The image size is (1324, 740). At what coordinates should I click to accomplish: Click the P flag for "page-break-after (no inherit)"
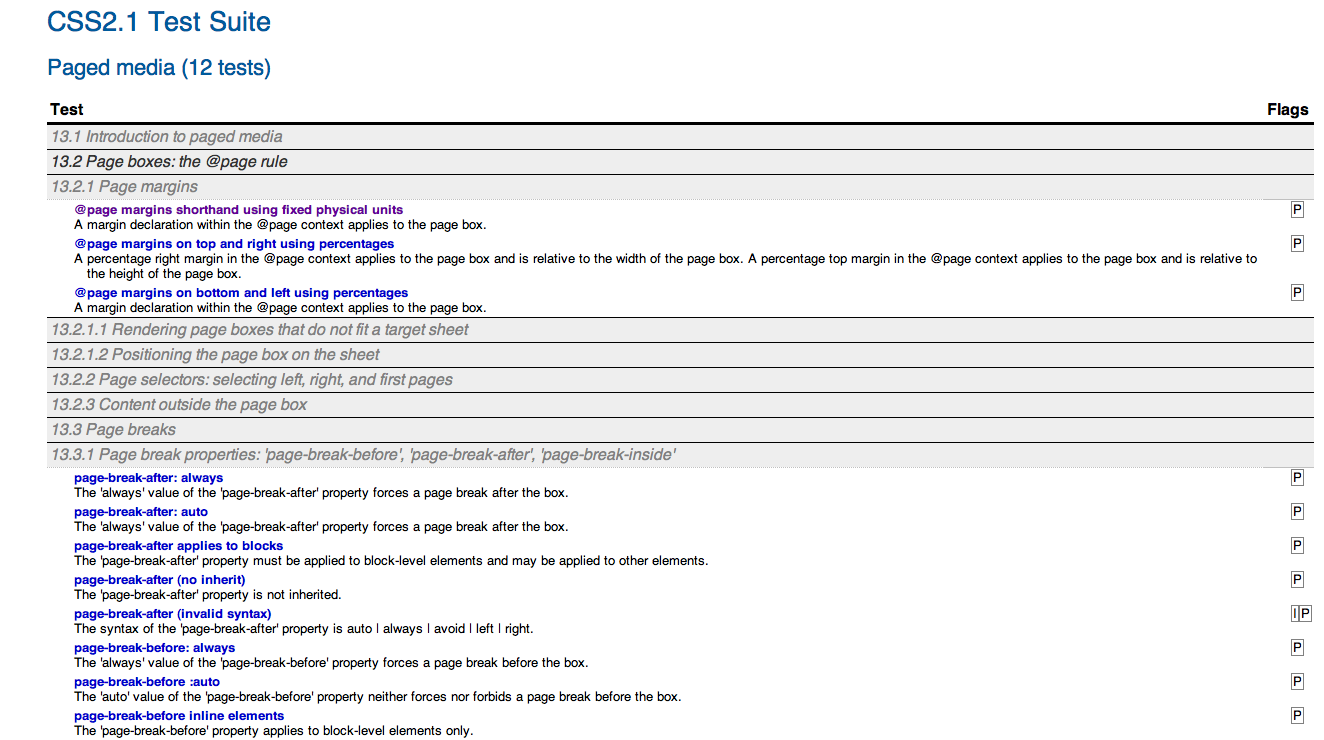pyautogui.click(x=1297, y=579)
